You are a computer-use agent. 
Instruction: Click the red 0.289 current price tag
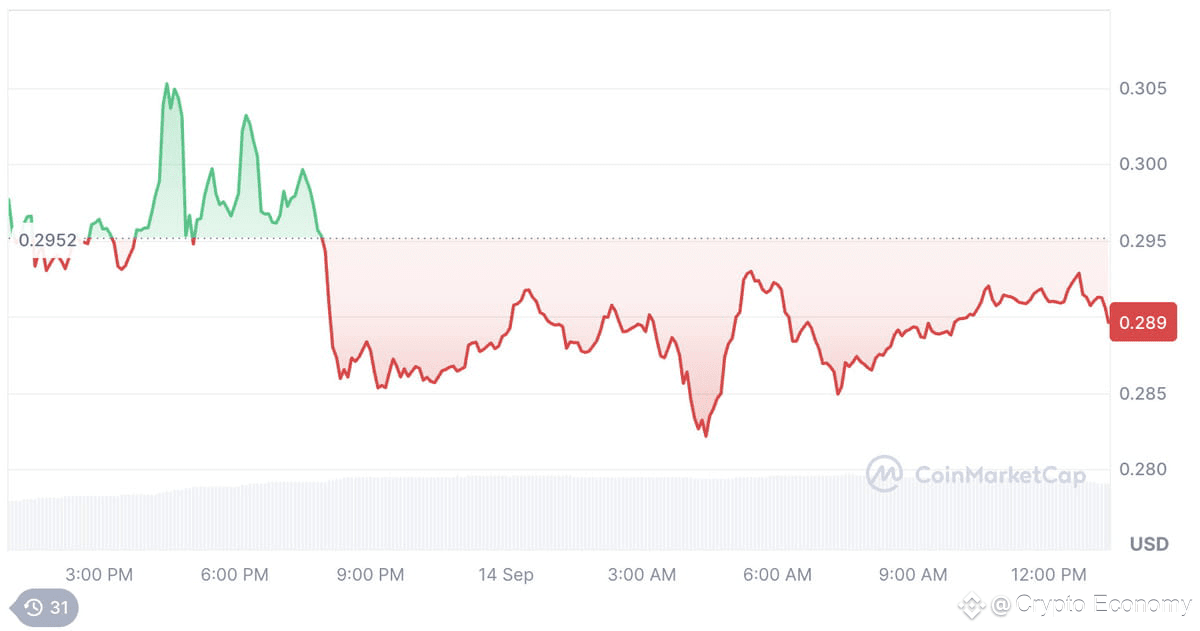1141,323
